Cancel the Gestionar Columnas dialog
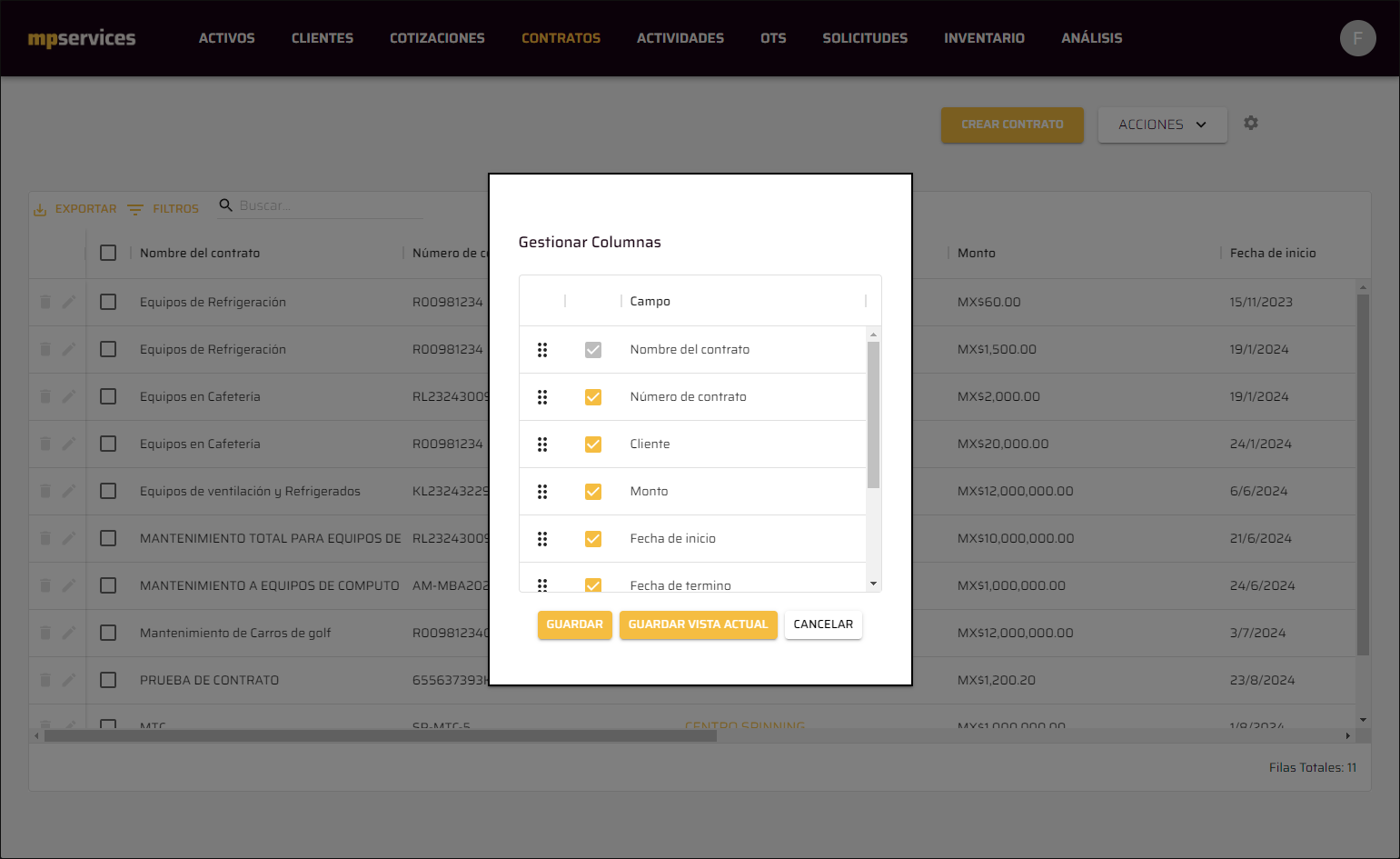The image size is (1400, 859). point(823,624)
